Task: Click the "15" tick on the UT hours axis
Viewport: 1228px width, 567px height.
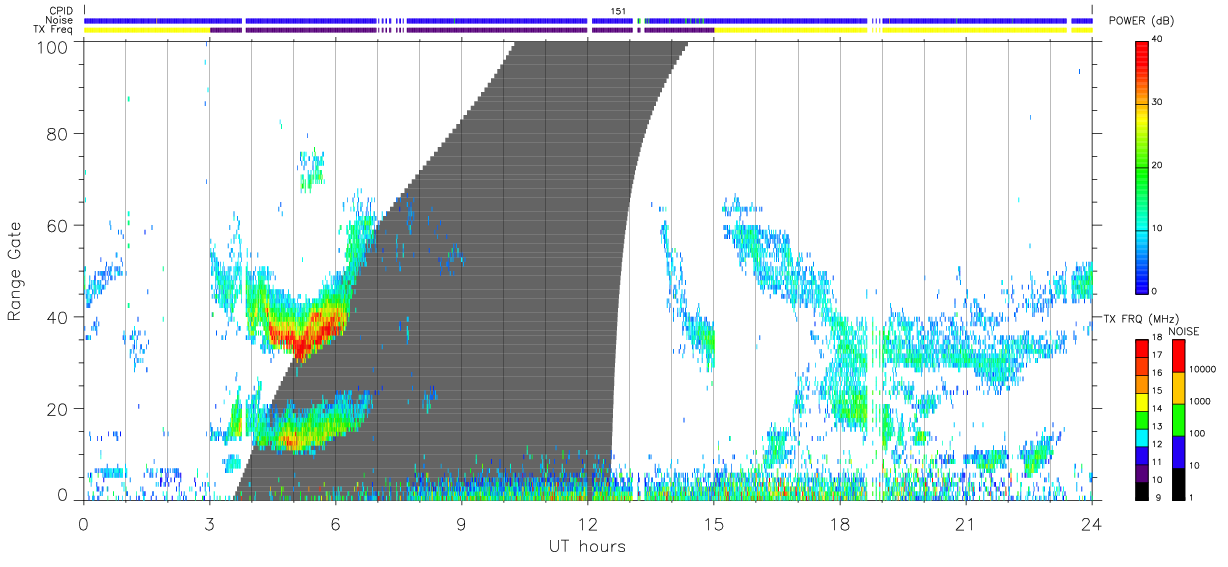Action: tap(714, 522)
